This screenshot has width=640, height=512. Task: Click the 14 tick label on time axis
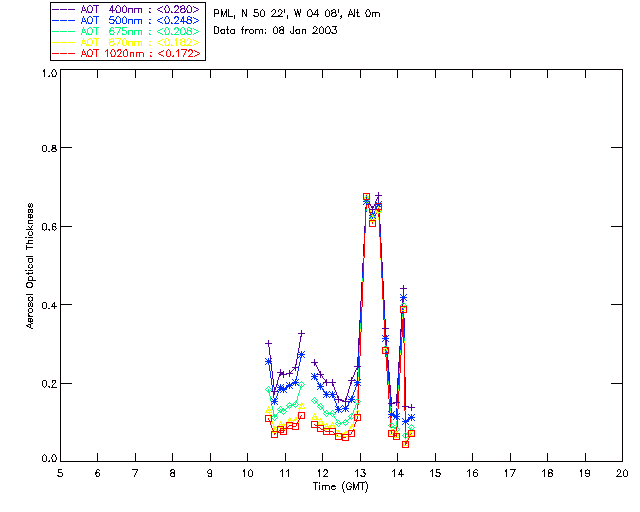[x=398, y=473]
